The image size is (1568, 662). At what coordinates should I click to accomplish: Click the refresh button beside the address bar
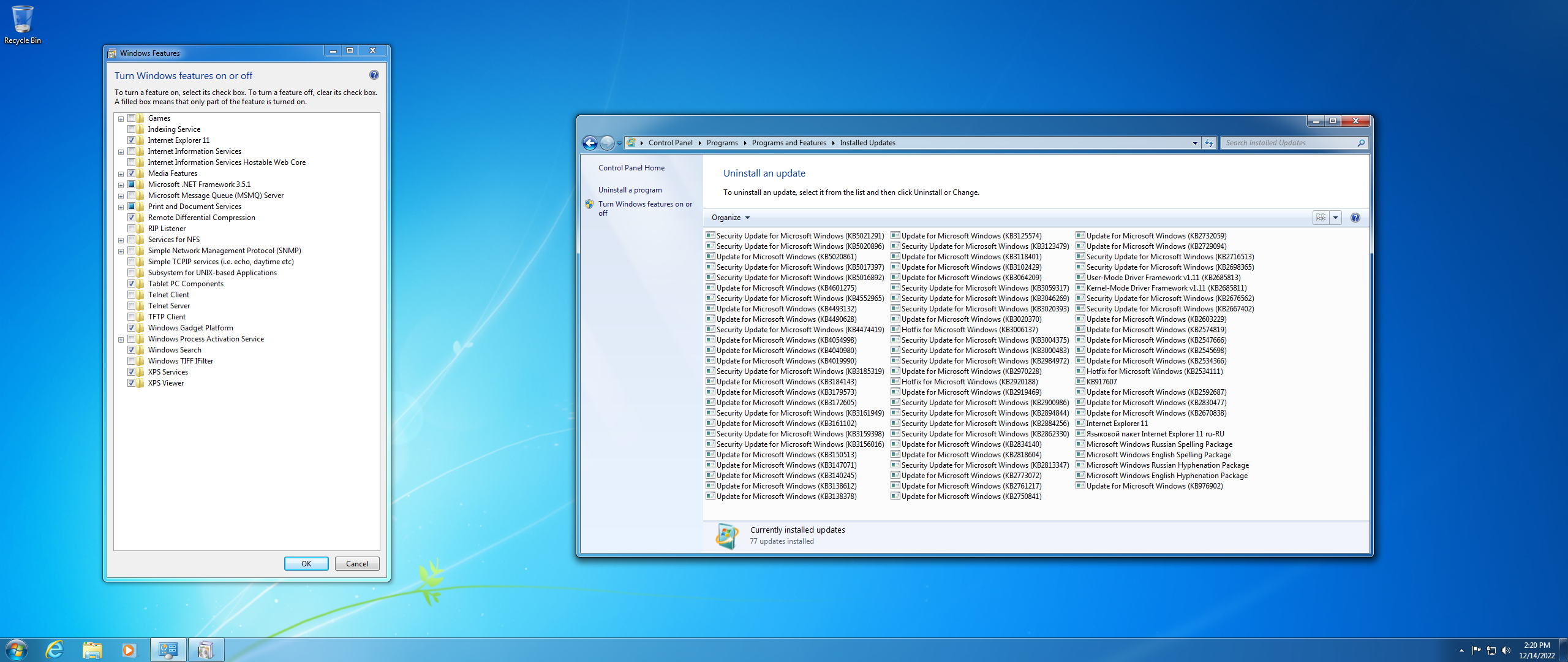coord(1209,143)
